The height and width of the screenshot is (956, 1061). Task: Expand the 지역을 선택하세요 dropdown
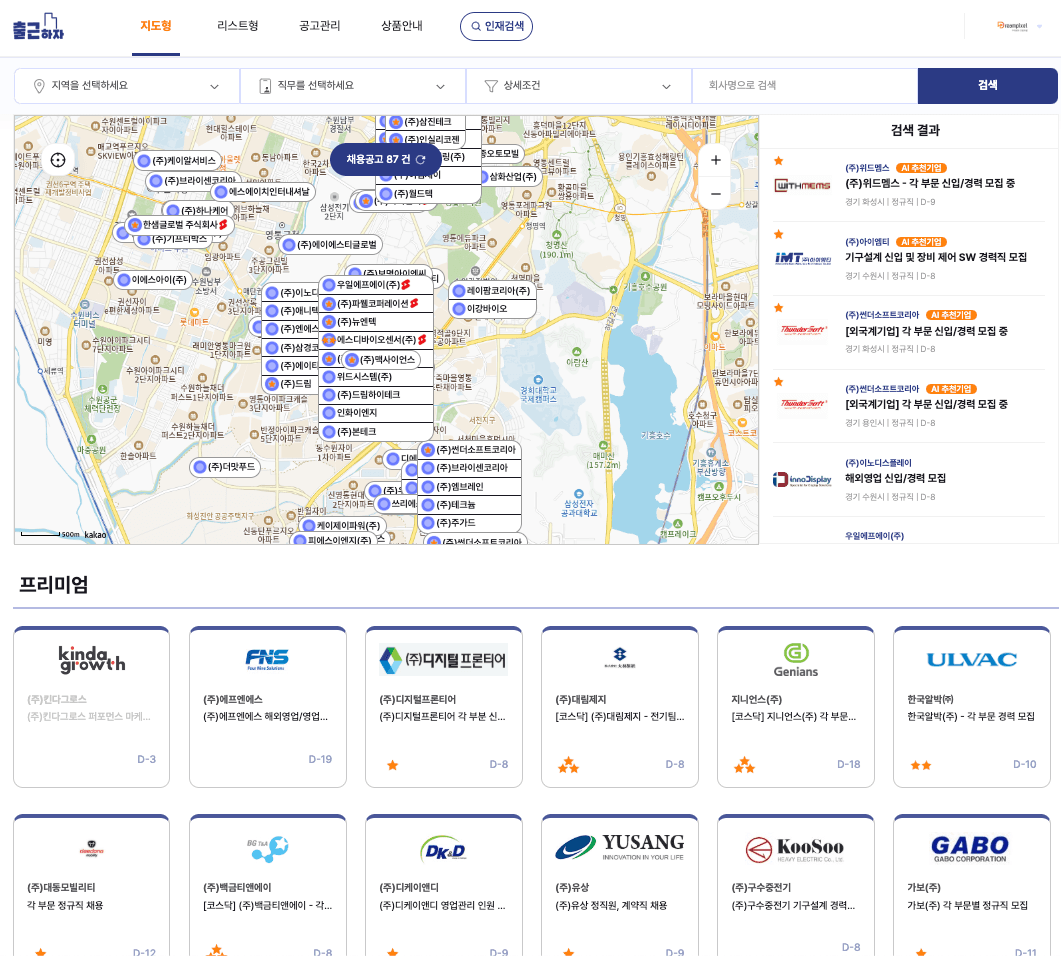127,86
